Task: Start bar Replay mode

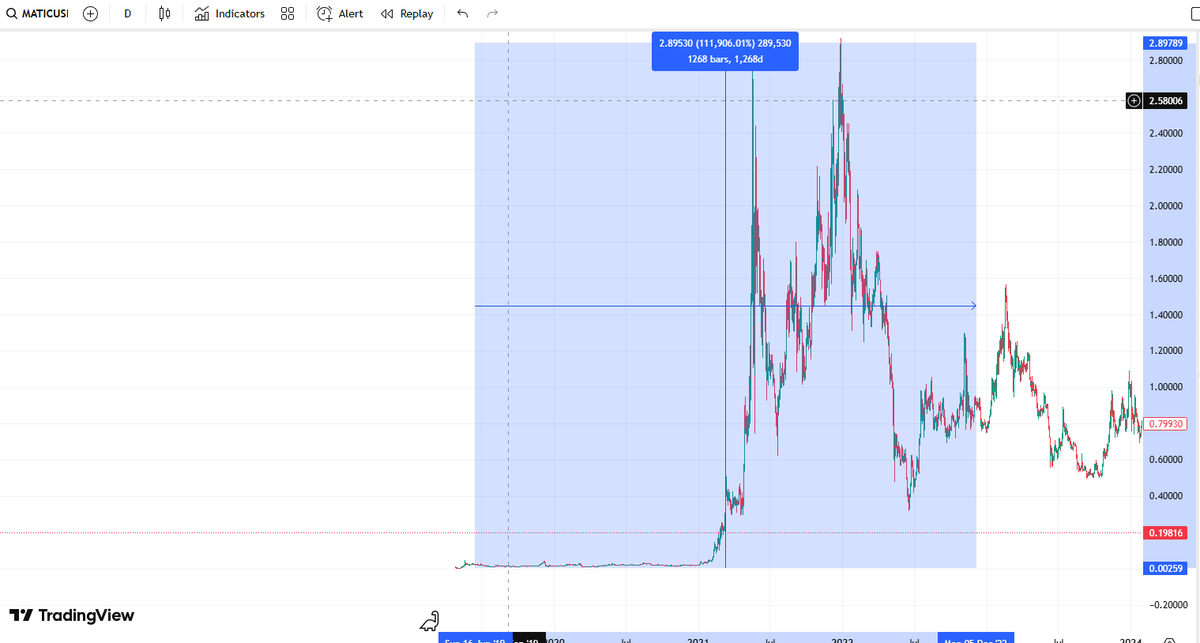Action: (408, 14)
